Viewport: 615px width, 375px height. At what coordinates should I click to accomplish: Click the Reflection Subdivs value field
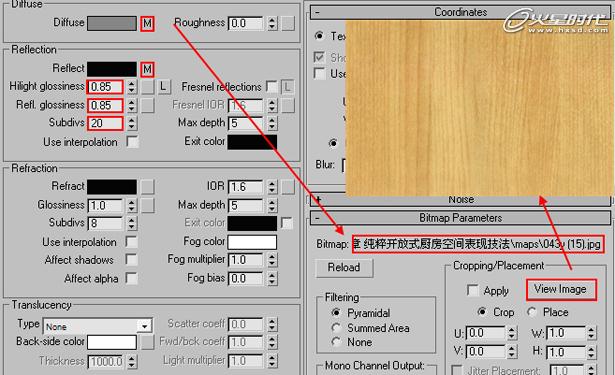point(106,123)
